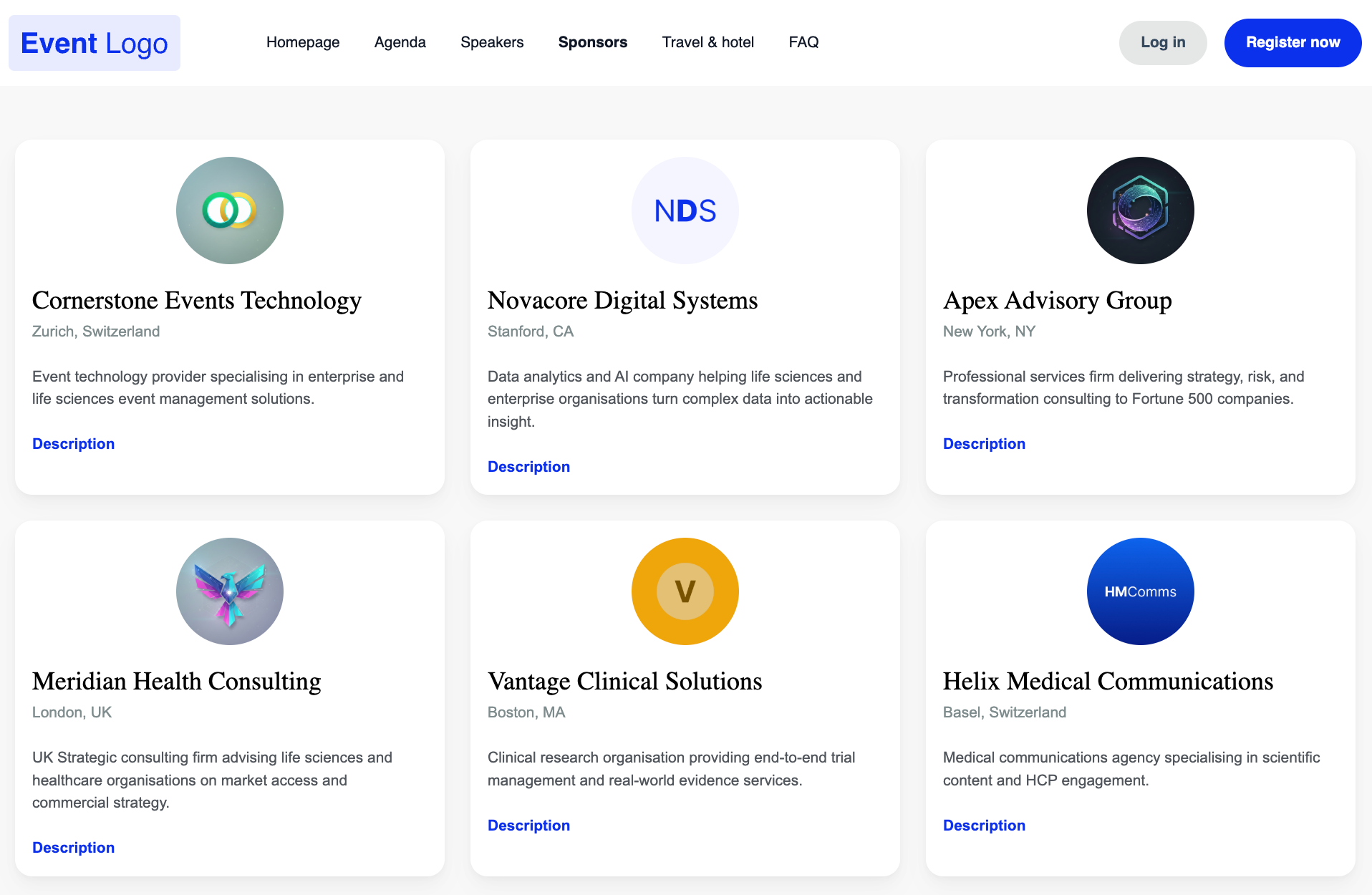Image resolution: width=1372 pixels, height=895 pixels.
Task: Open Description link for Vantage Clinical Solutions
Action: coord(529,826)
